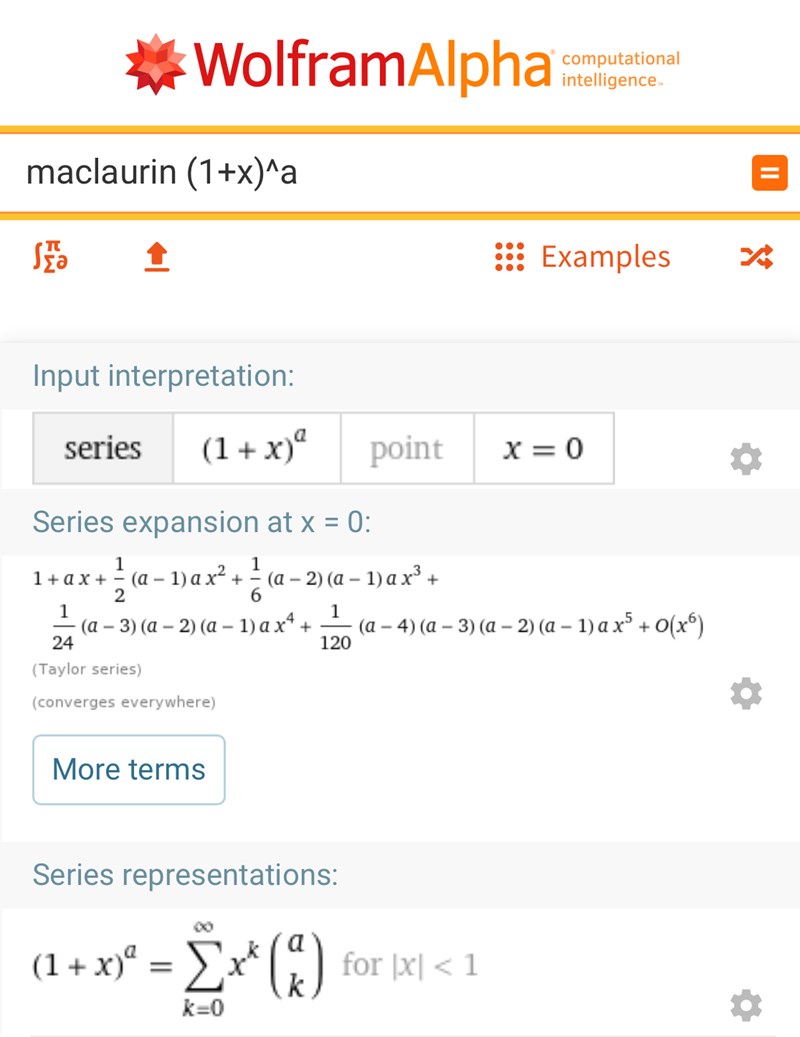Open gear options for Input interpretation
The width and height of the screenshot is (800, 1037).
pos(746,459)
